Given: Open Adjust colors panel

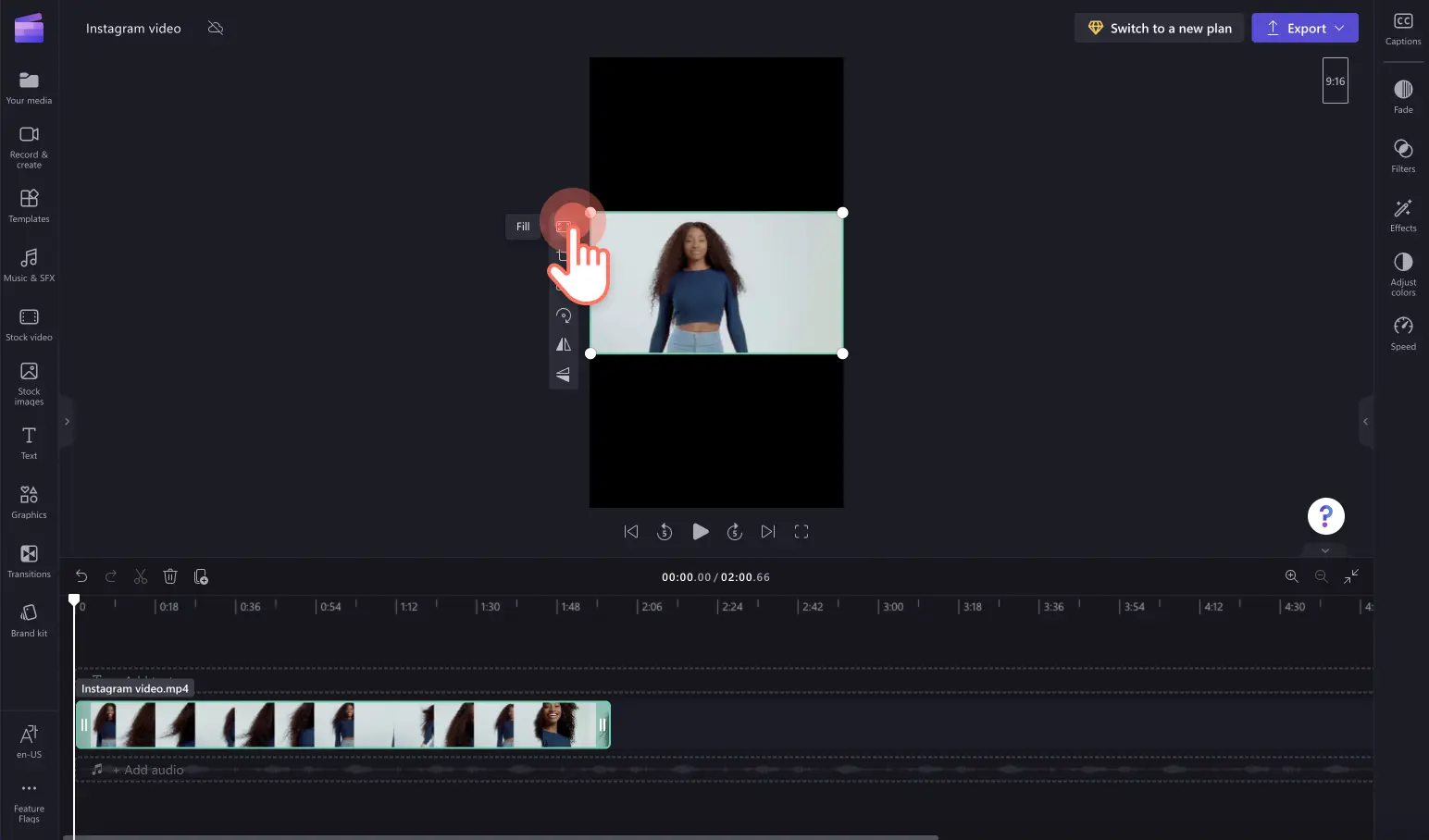Looking at the screenshot, I should 1403,274.
